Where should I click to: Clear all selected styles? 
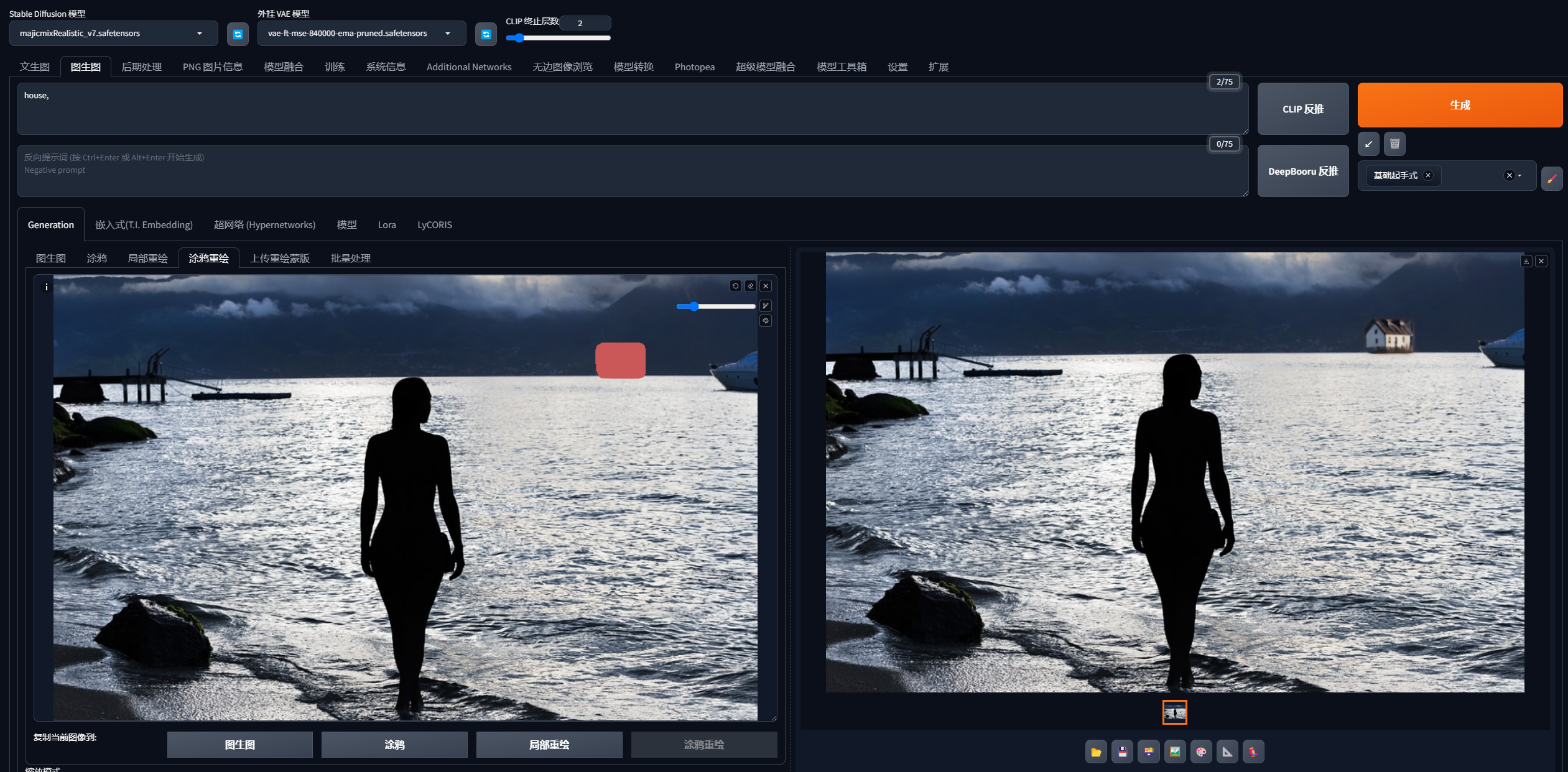[1509, 175]
